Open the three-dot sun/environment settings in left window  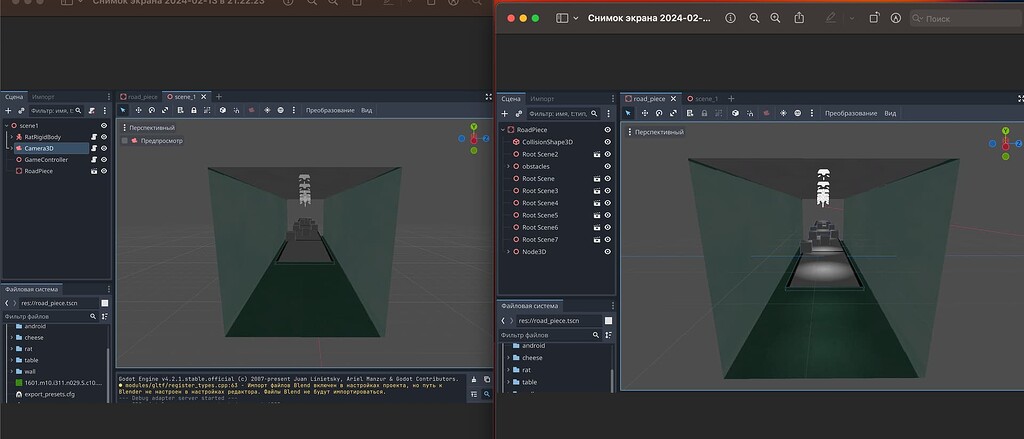tap(294, 110)
